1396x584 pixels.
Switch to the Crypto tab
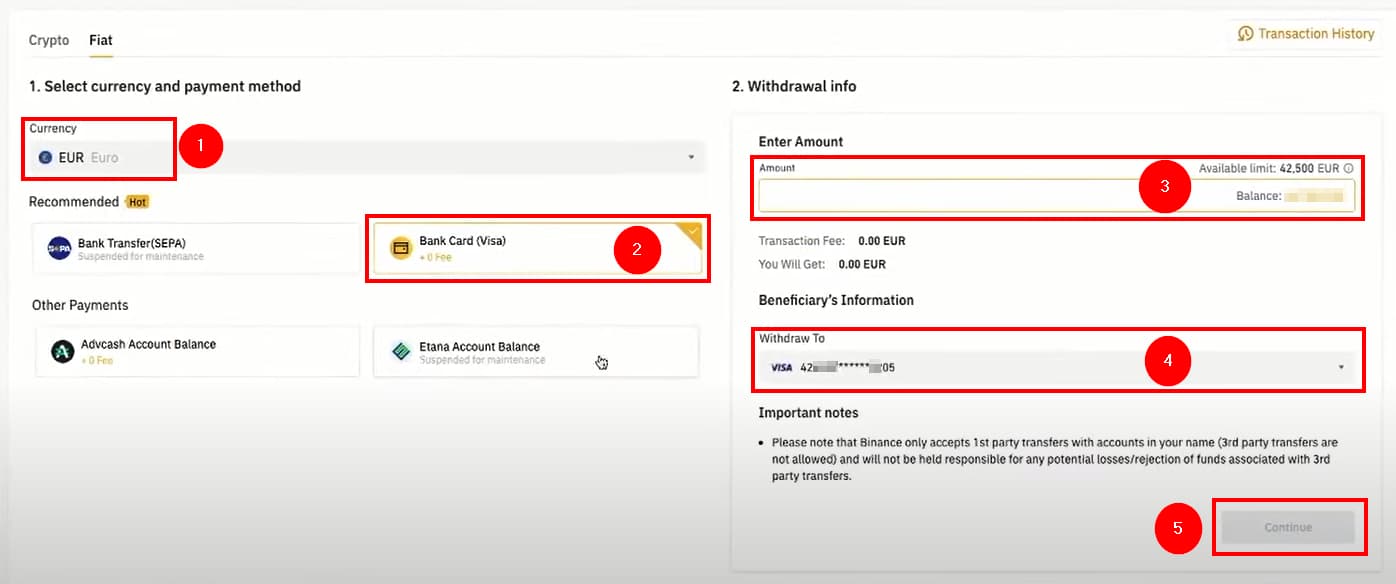point(49,40)
